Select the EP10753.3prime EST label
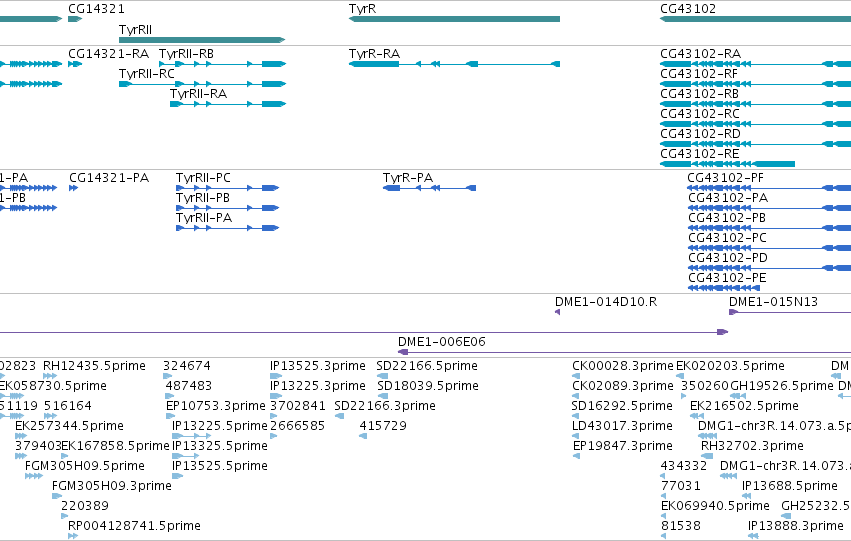The width and height of the screenshot is (851, 541). (215, 406)
